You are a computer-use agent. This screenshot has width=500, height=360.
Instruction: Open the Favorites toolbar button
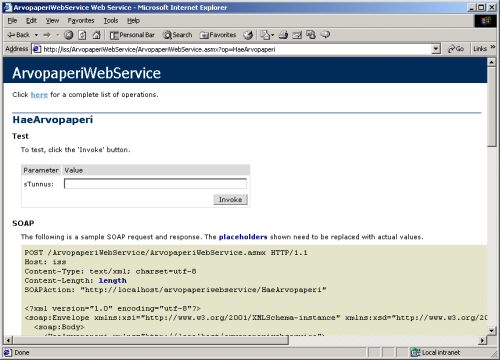[x=218, y=35]
